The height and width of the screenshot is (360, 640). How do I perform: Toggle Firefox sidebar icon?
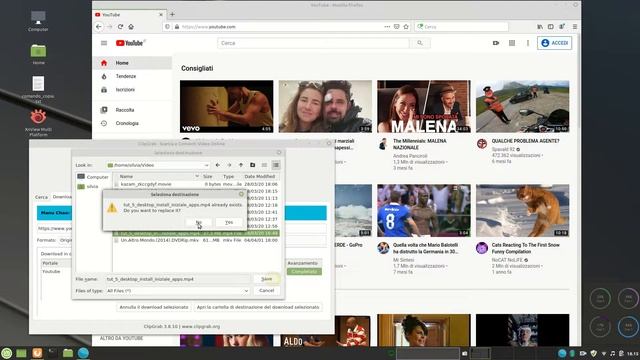click(551, 27)
